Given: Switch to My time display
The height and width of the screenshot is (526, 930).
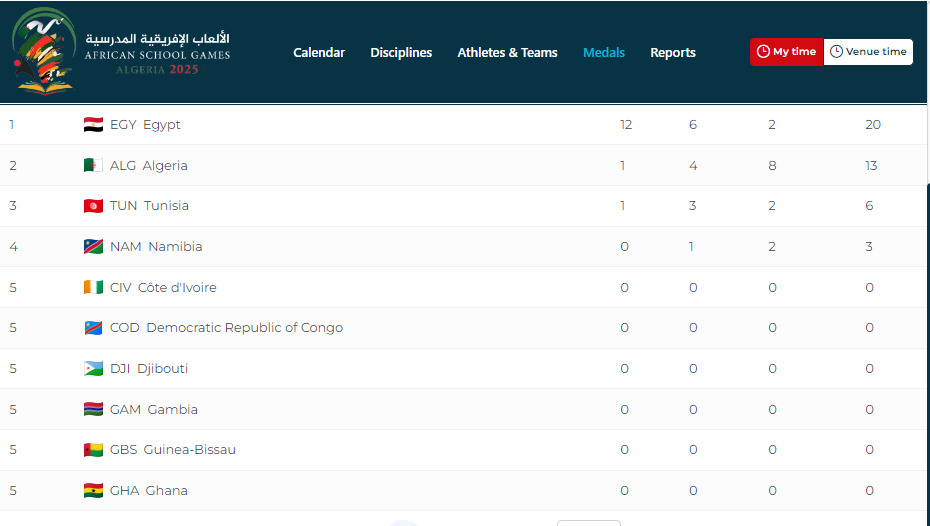Looking at the screenshot, I should click(786, 52).
